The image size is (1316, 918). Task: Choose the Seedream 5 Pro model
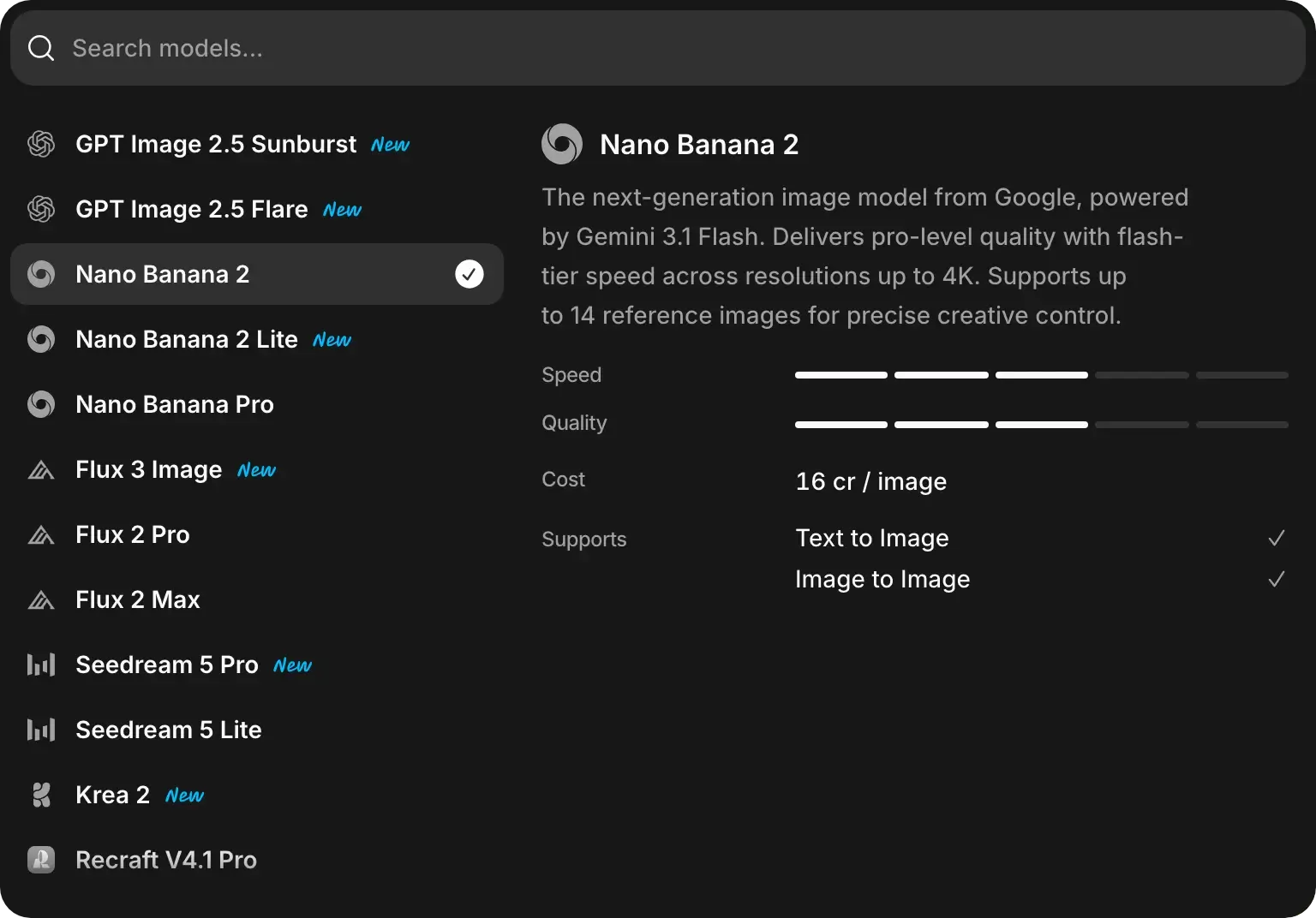pyautogui.click(x=257, y=665)
